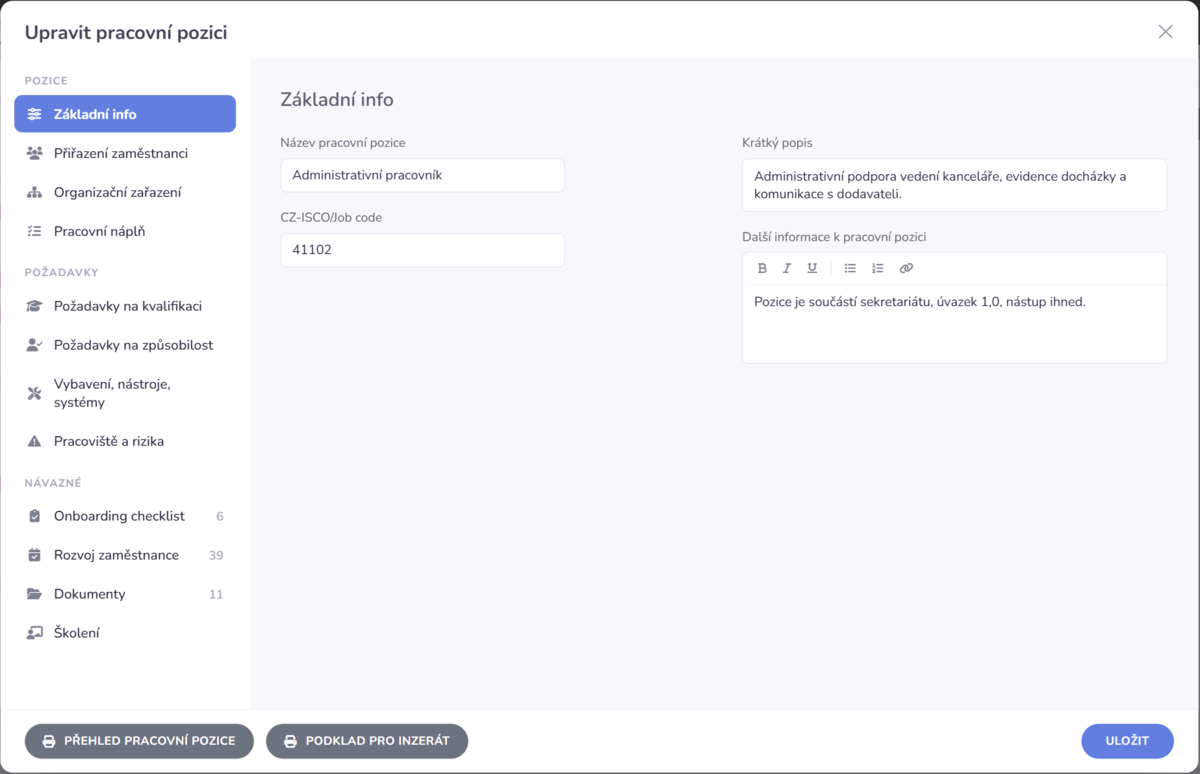
Task: Click Přehled pracovní pozice button
Action: coord(139,741)
